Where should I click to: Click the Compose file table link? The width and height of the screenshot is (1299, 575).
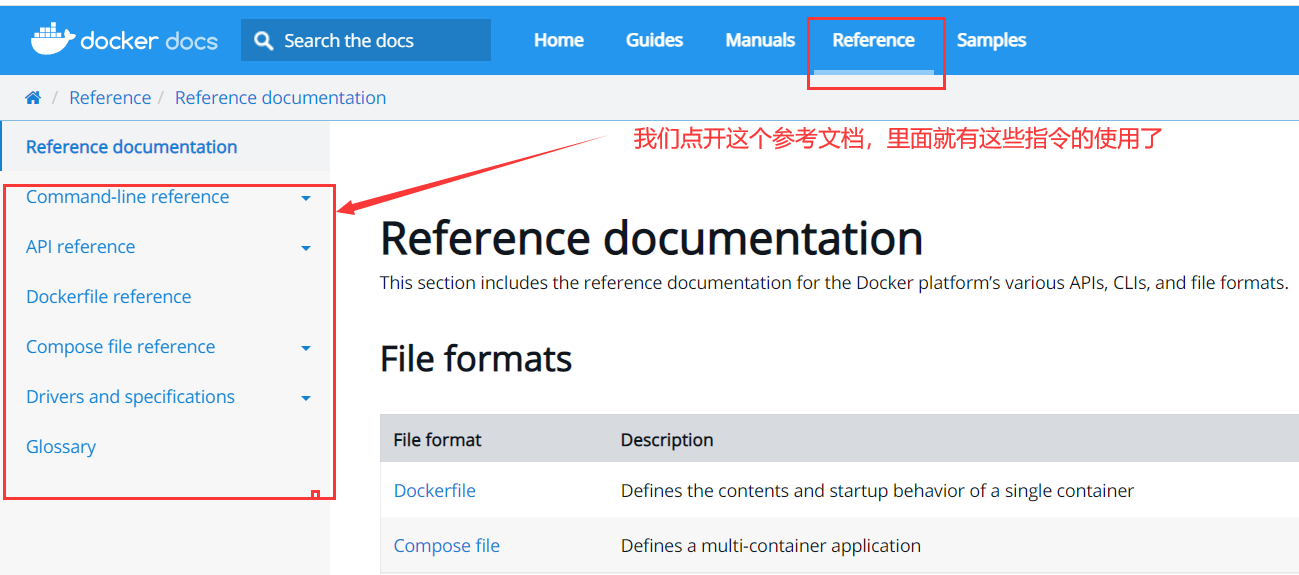point(446,546)
